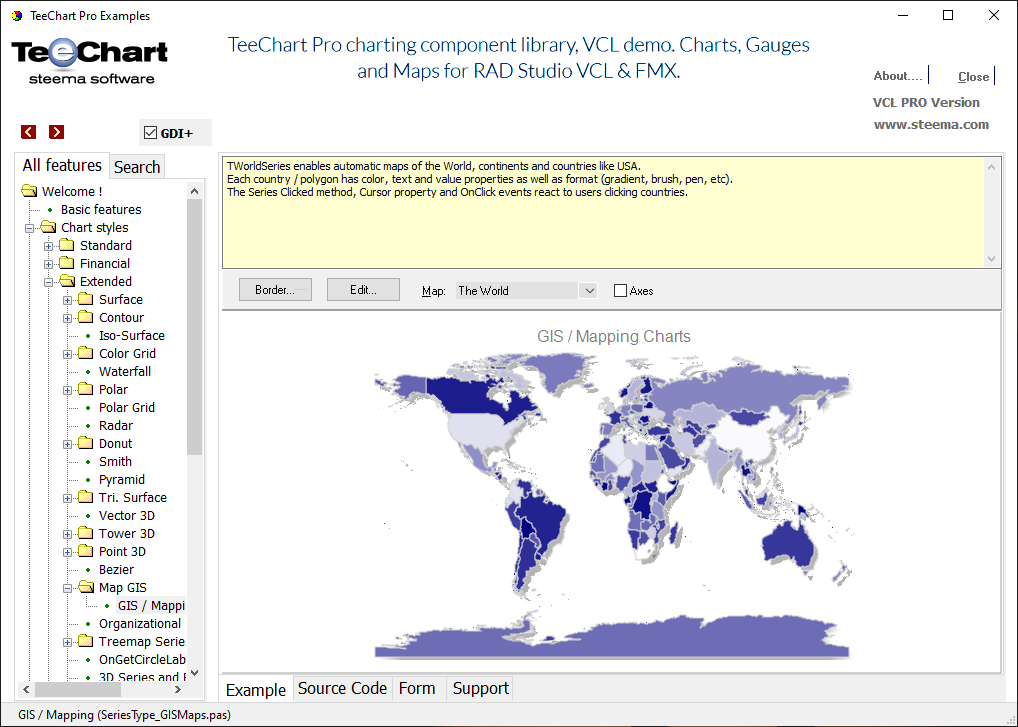Collapse the Chart styles node
This screenshot has height=727, width=1018.
click(29, 228)
